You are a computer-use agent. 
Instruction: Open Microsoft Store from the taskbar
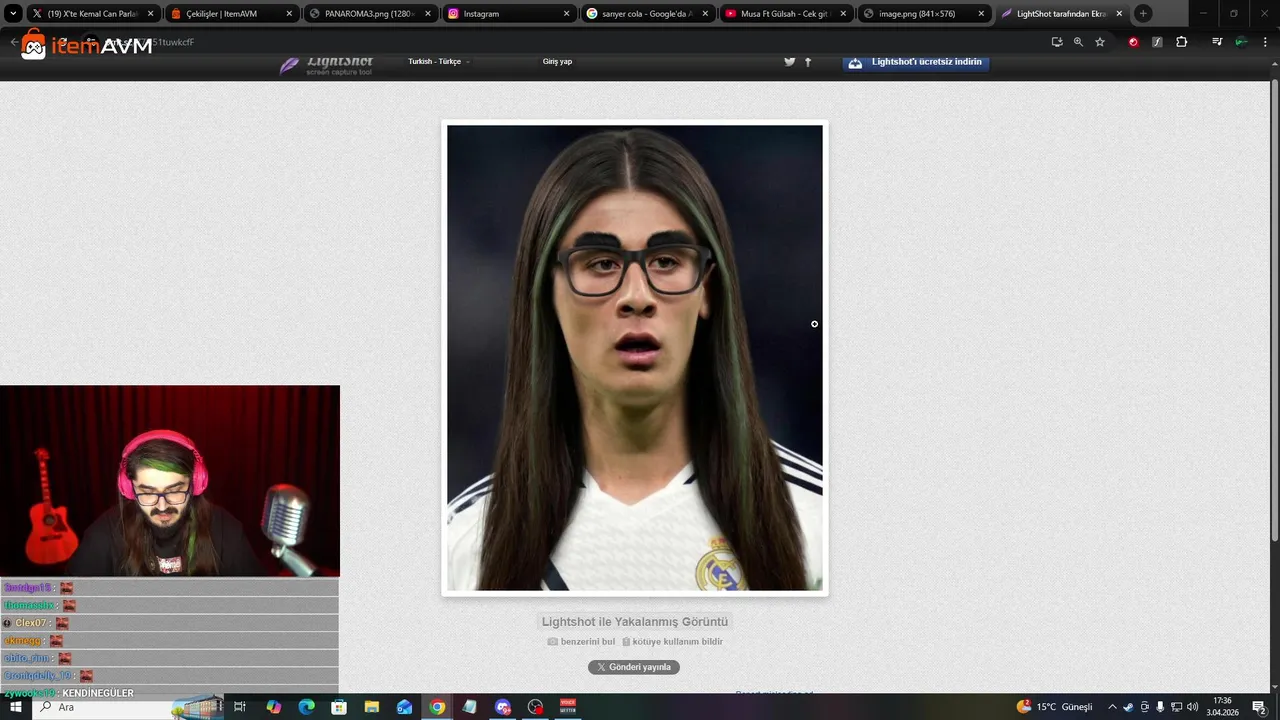pyautogui.click(x=339, y=707)
